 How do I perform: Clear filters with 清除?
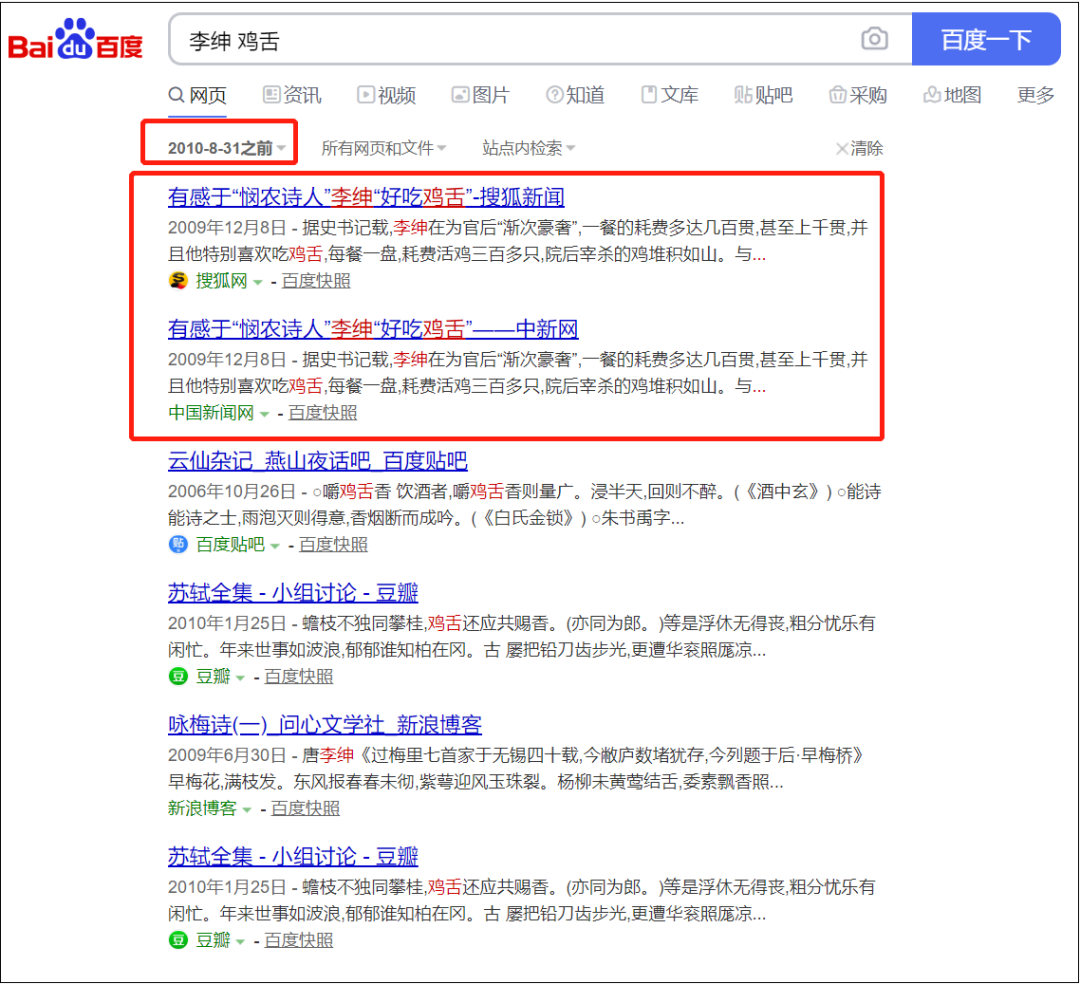coord(859,148)
